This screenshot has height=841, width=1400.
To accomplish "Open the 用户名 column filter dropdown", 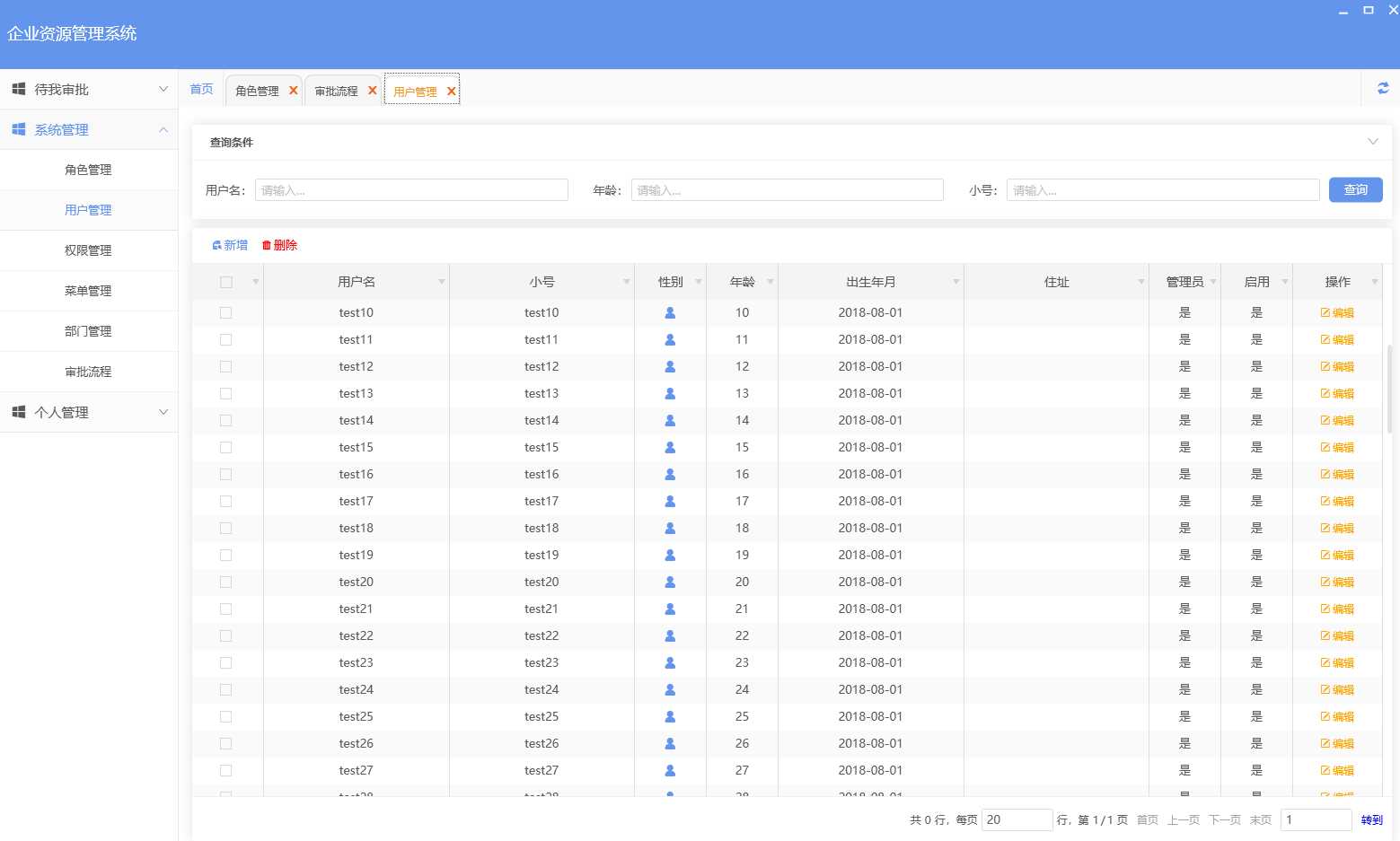I will pyautogui.click(x=441, y=282).
